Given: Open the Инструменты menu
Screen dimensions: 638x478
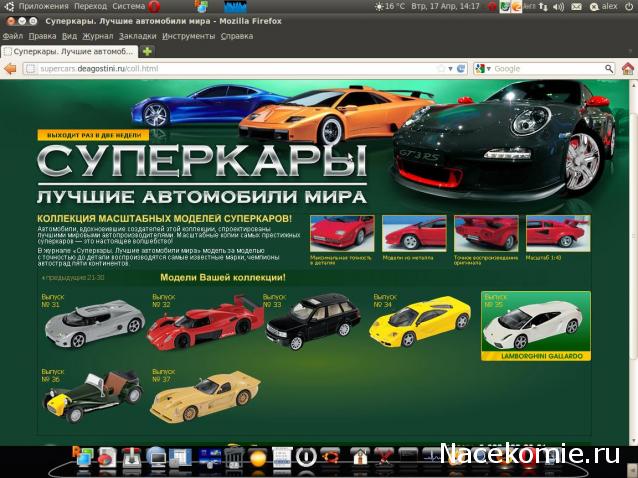Looking at the screenshot, I should click(x=188, y=36).
